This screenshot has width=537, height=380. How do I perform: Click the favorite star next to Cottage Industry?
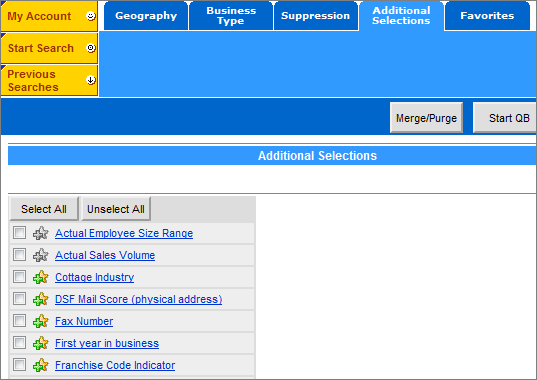coord(41,277)
